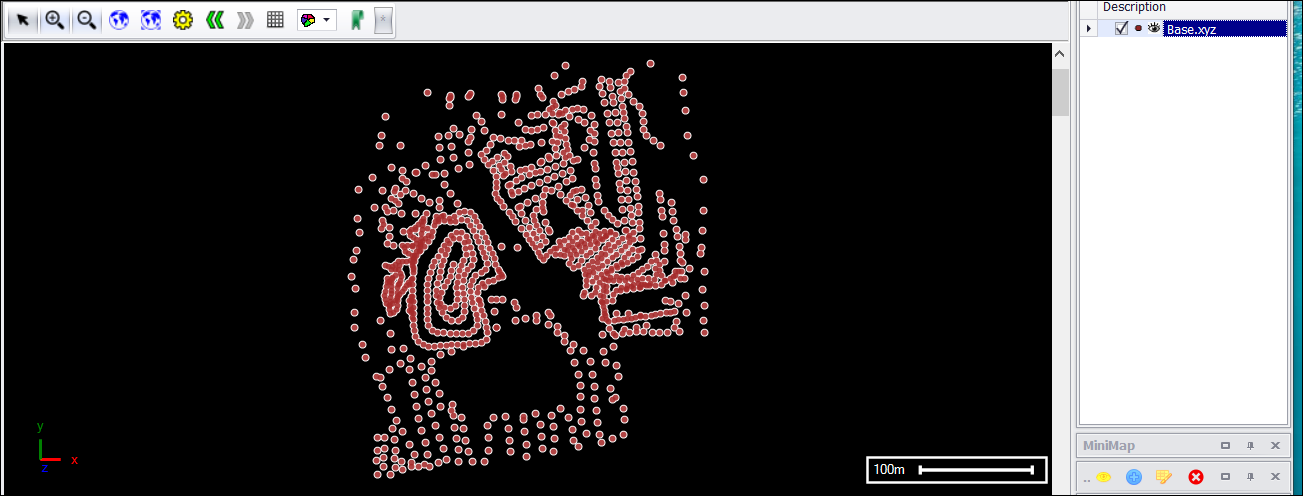The width and height of the screenshot is (1303, 496).
Task: Click the yellow eye icon in bottom panel
Action: (x=1104, y=477)
